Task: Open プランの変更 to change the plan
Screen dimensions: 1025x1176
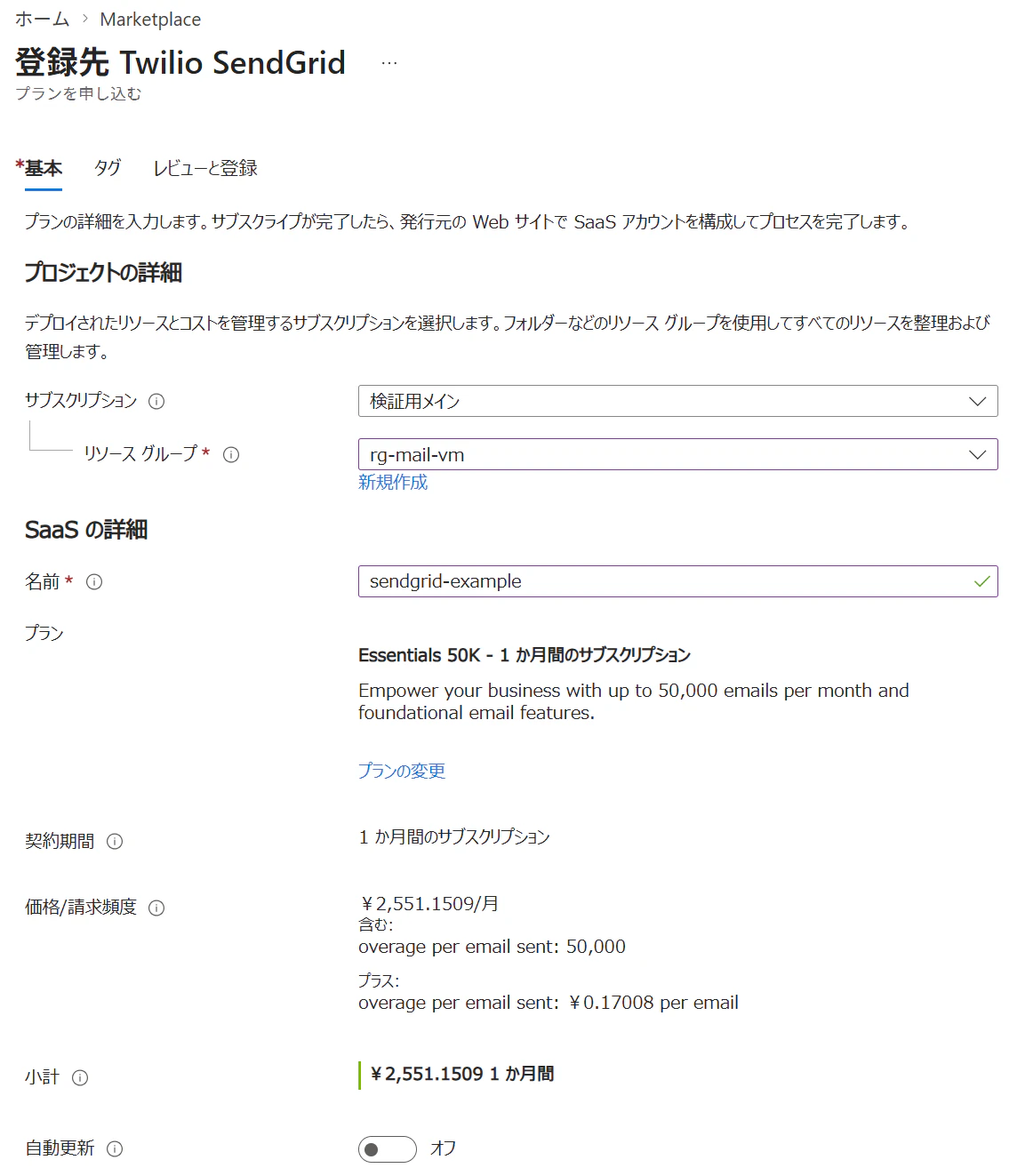Action: pos(401,772)
